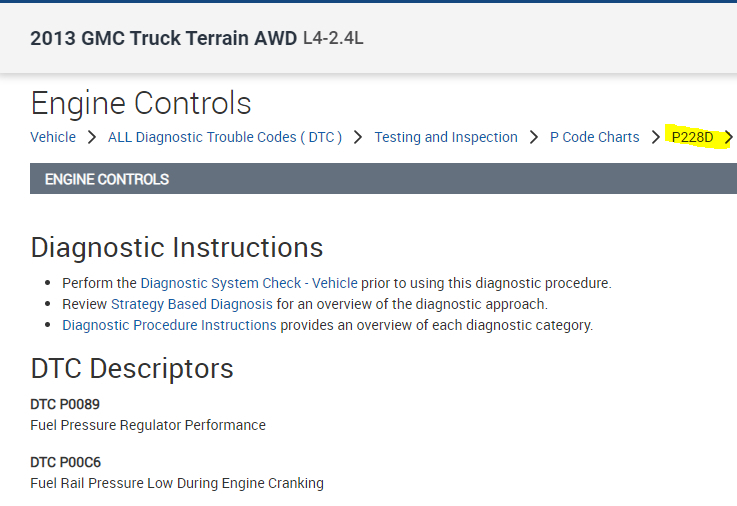Follow the Strategy Based Diagnosis link

[191, 304]
